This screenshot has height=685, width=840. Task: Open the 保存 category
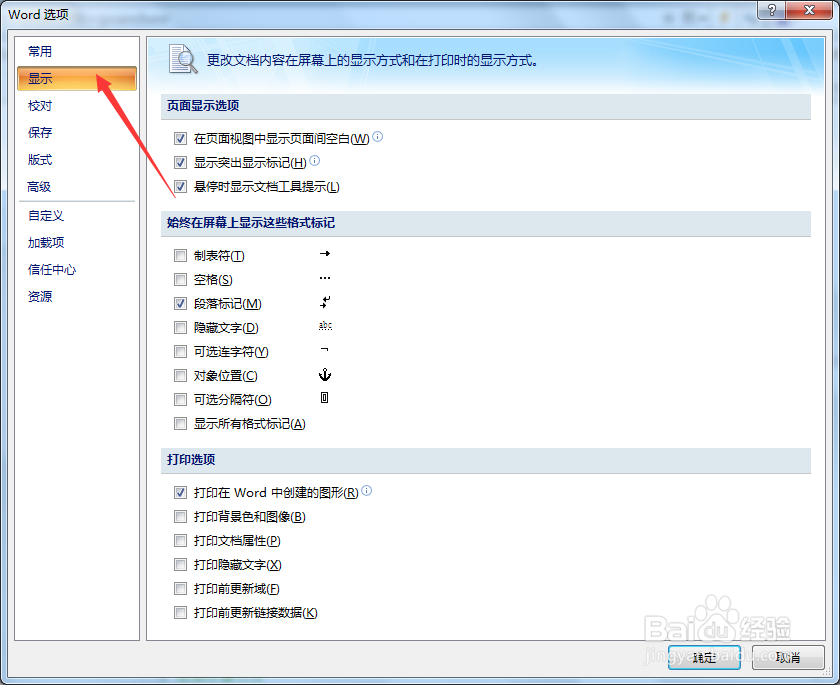pos(77,132)
